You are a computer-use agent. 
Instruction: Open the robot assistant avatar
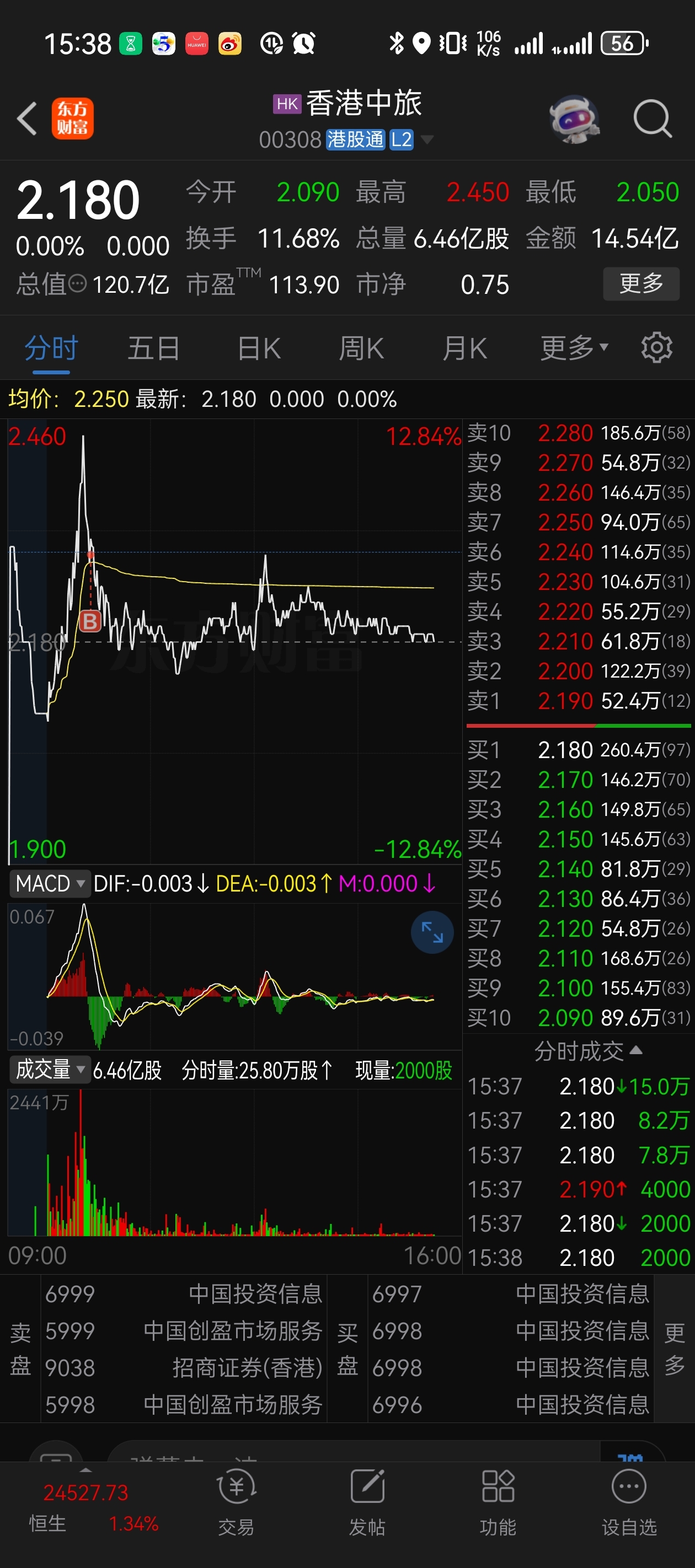(574, 119)
